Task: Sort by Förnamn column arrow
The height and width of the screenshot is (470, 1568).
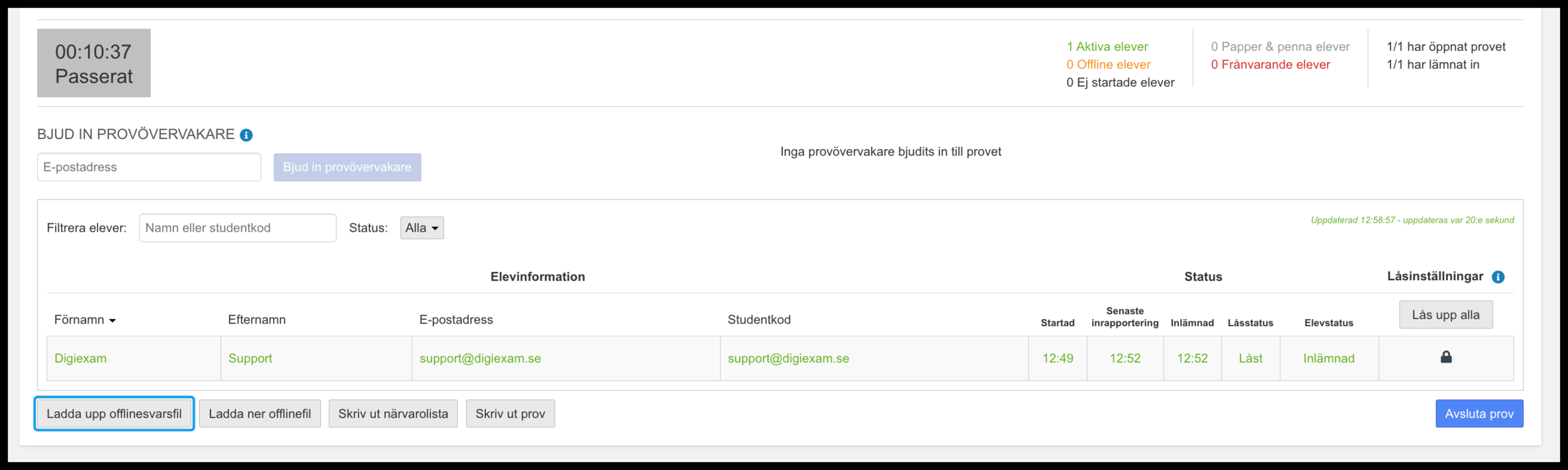Action: point(112,321)
